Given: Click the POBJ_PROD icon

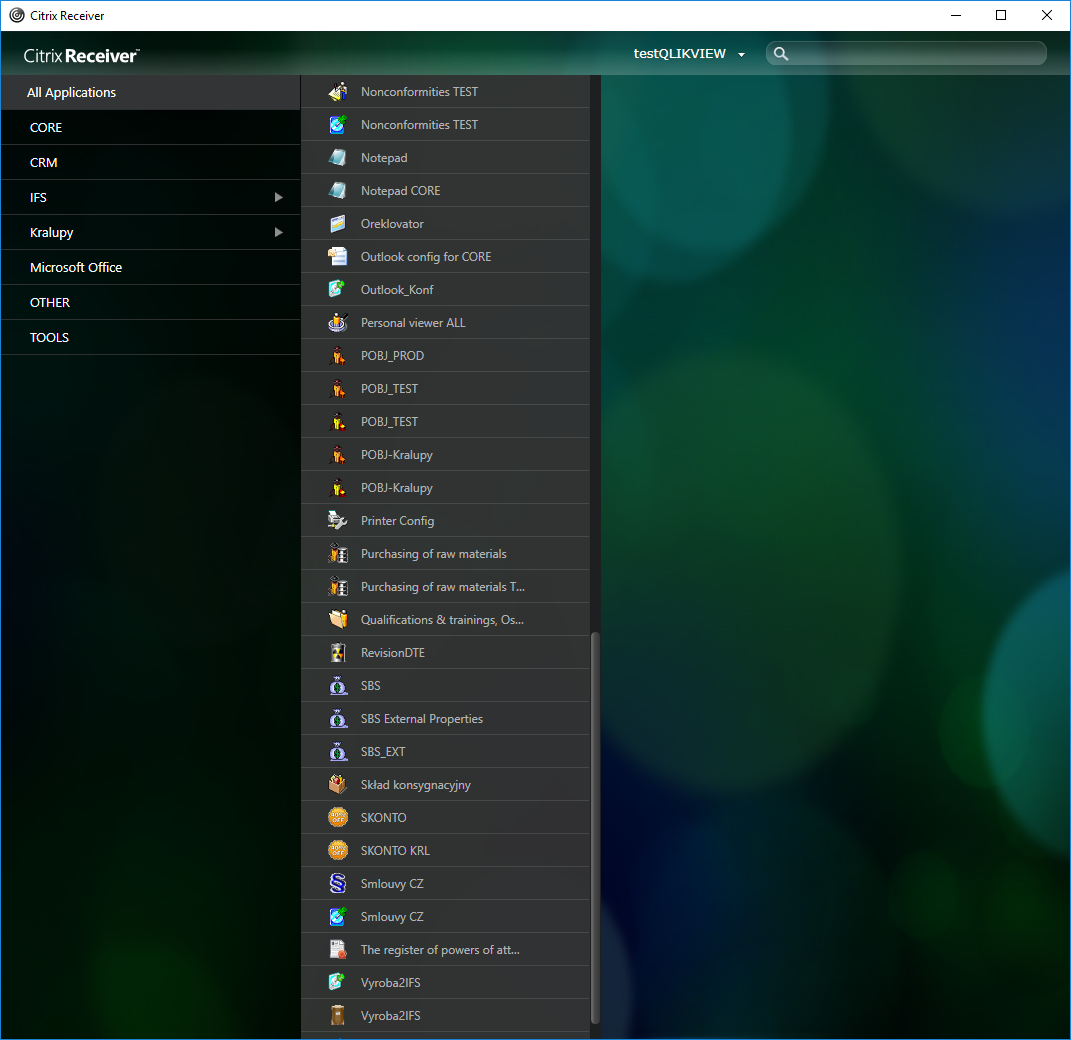Looking at the screenshot, I should [337, 356].
